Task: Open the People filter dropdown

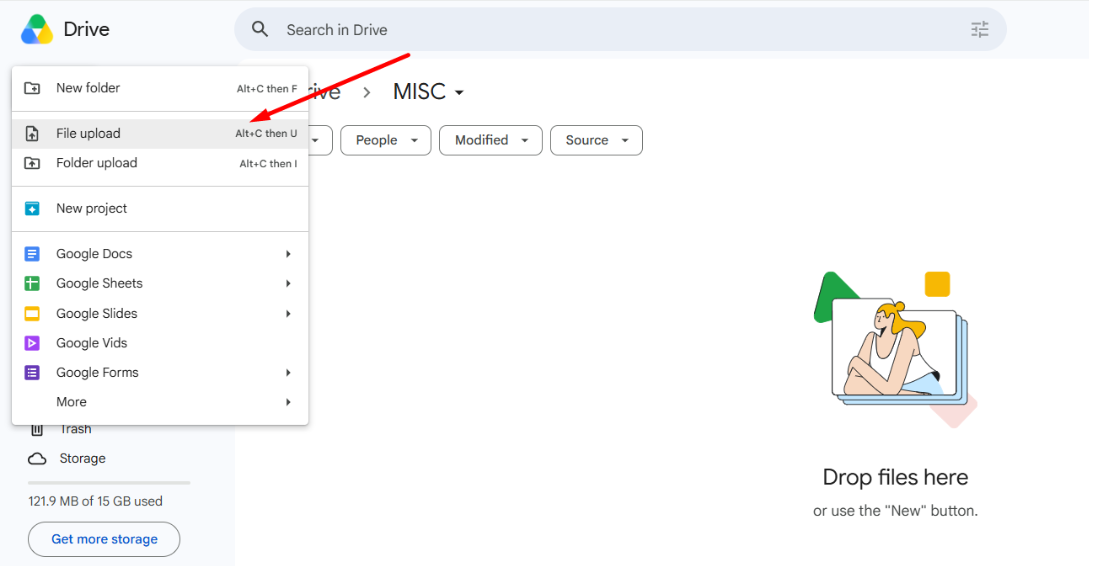Action: pyautogui.click(x=385, y=140)
